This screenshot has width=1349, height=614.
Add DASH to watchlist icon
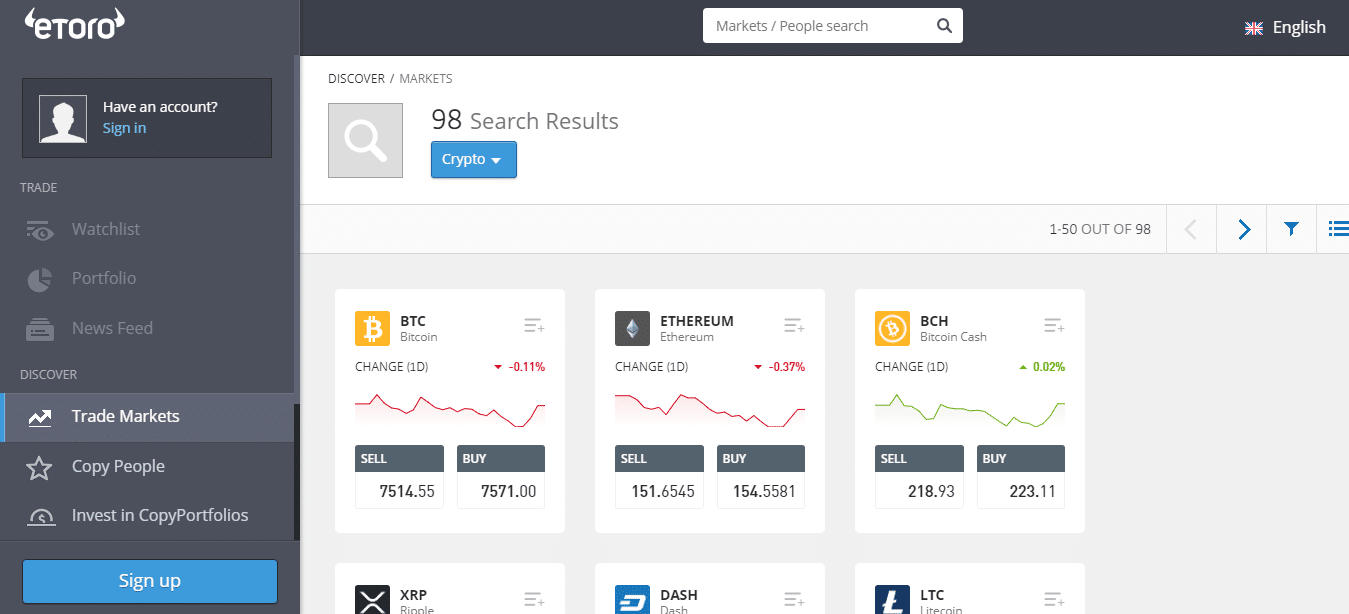pyautogui.click(x=794, y=600)
